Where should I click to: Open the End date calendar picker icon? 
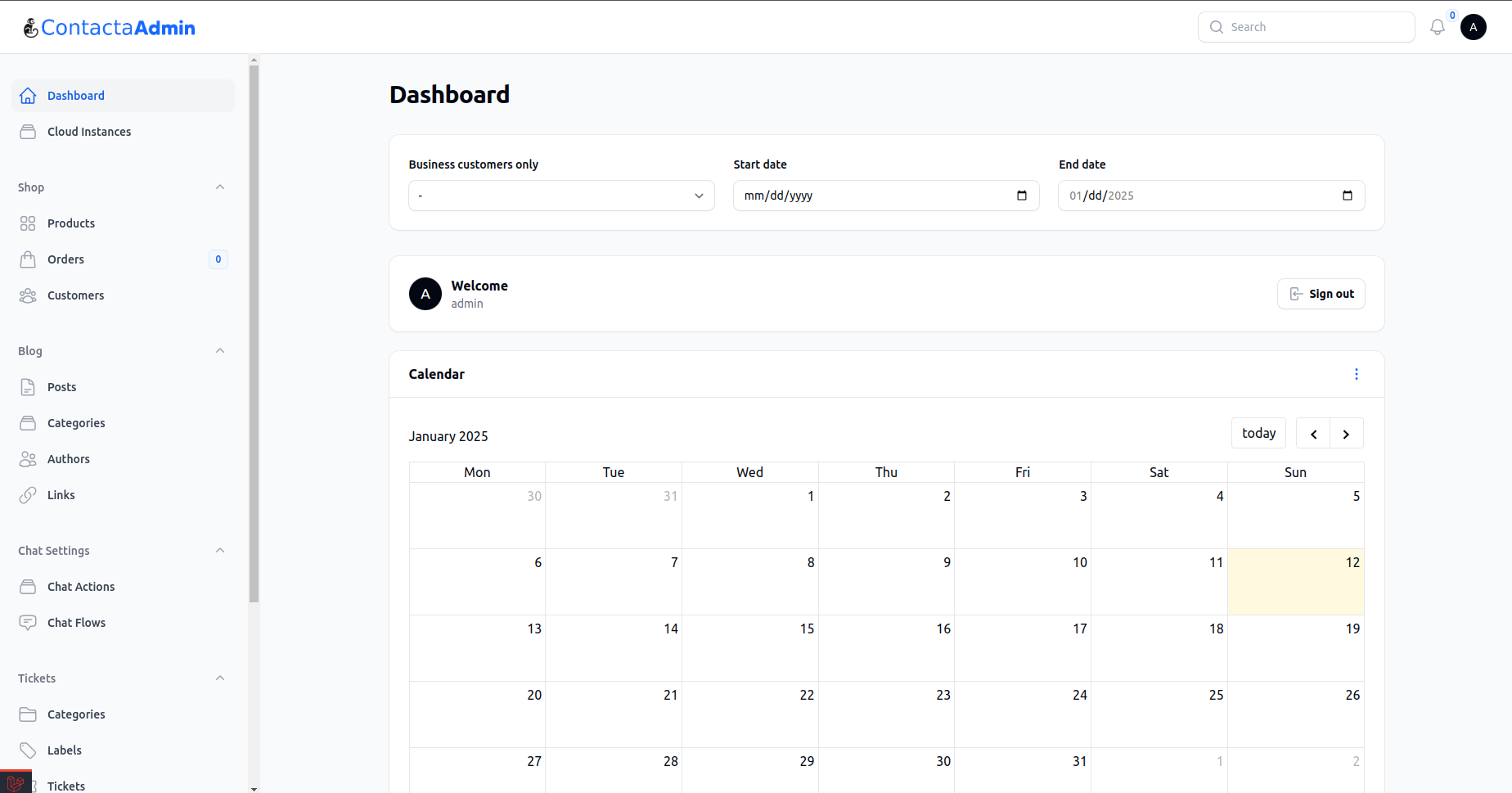tap(1347, 196)
